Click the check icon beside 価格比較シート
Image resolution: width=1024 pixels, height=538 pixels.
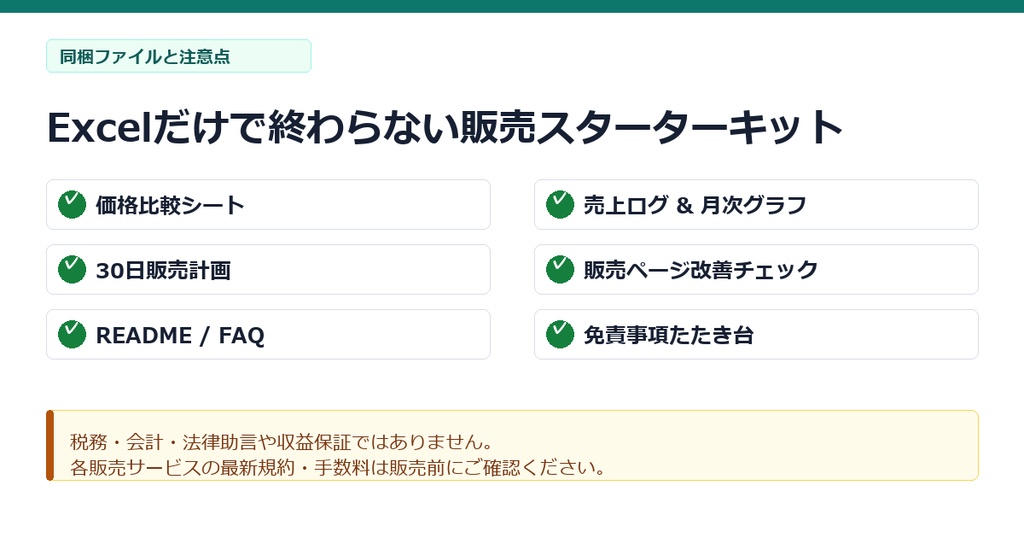tap(72, 204)
